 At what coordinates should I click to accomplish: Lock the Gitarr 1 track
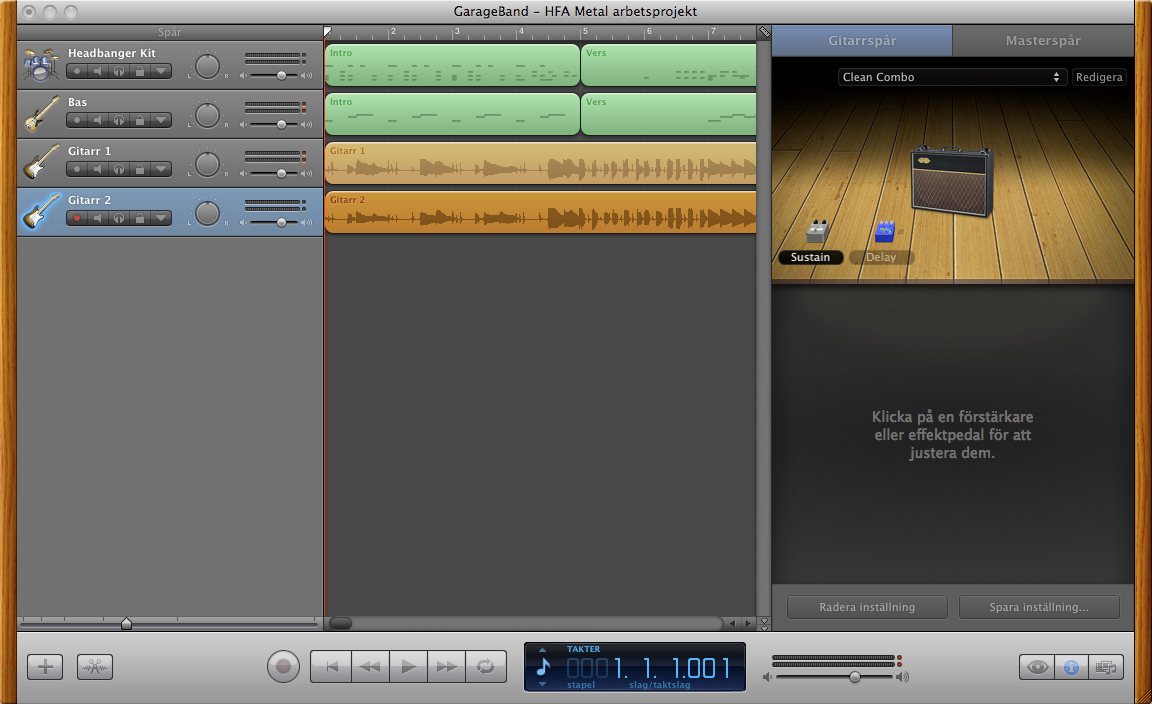point(140,169)
